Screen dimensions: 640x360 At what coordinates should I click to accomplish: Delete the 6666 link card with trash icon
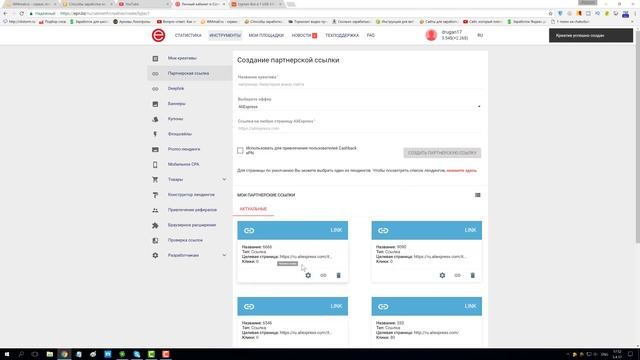(338, 276)
